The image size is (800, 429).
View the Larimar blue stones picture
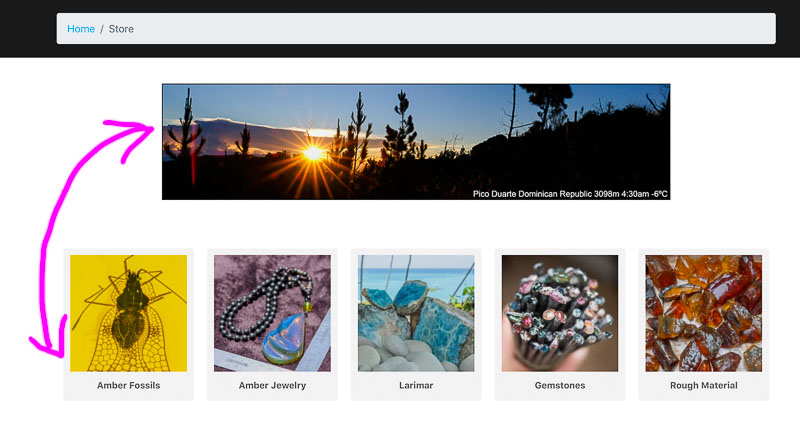[416, 313]
